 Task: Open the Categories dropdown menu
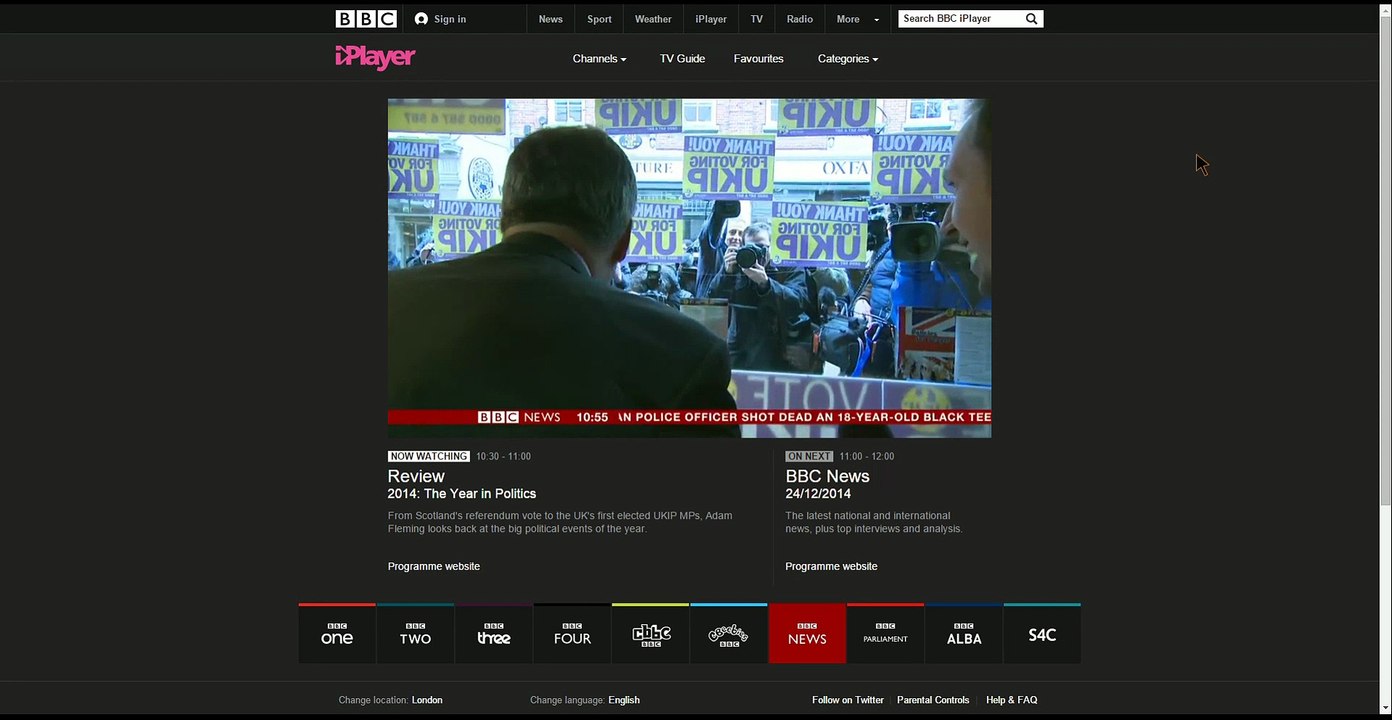[x=848, y=59]
